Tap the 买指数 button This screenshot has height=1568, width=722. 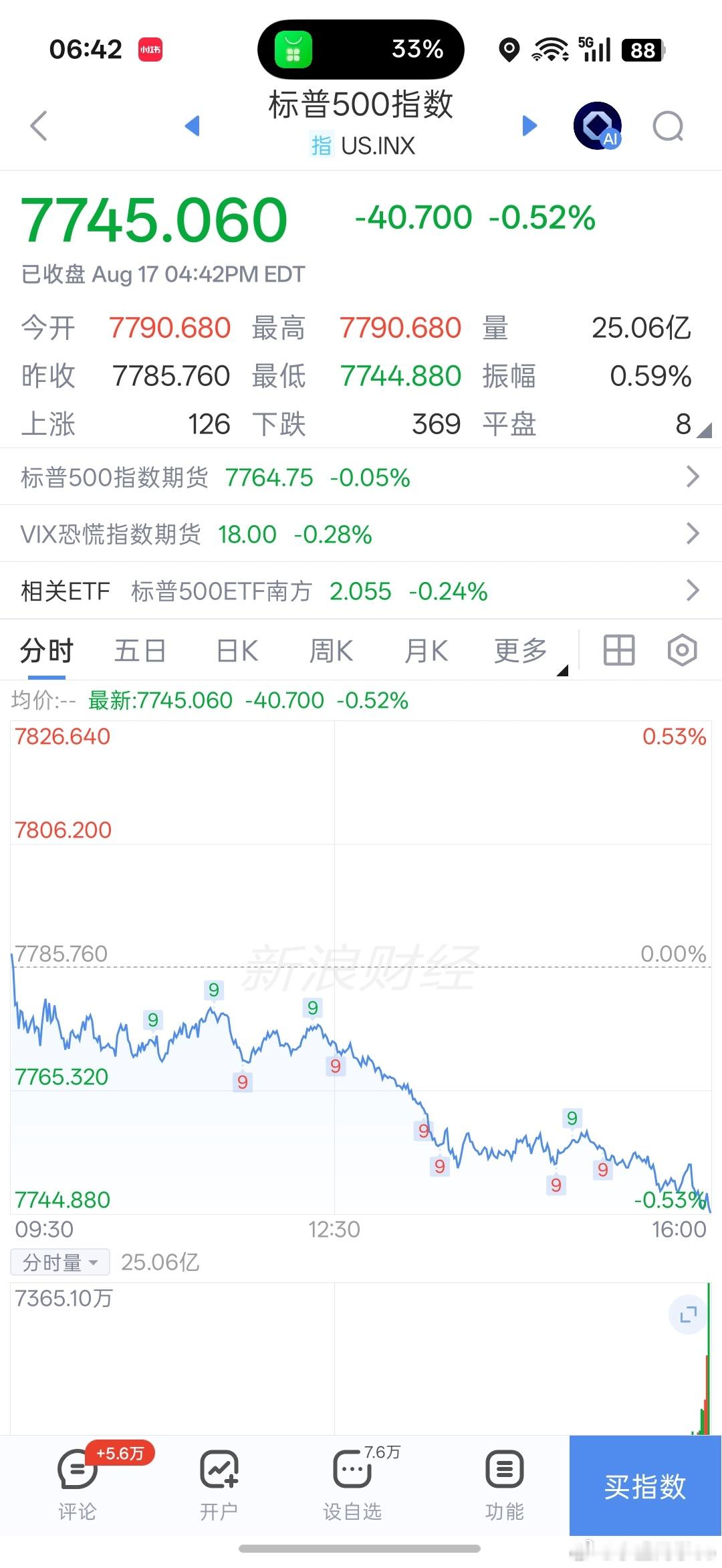646,1486
